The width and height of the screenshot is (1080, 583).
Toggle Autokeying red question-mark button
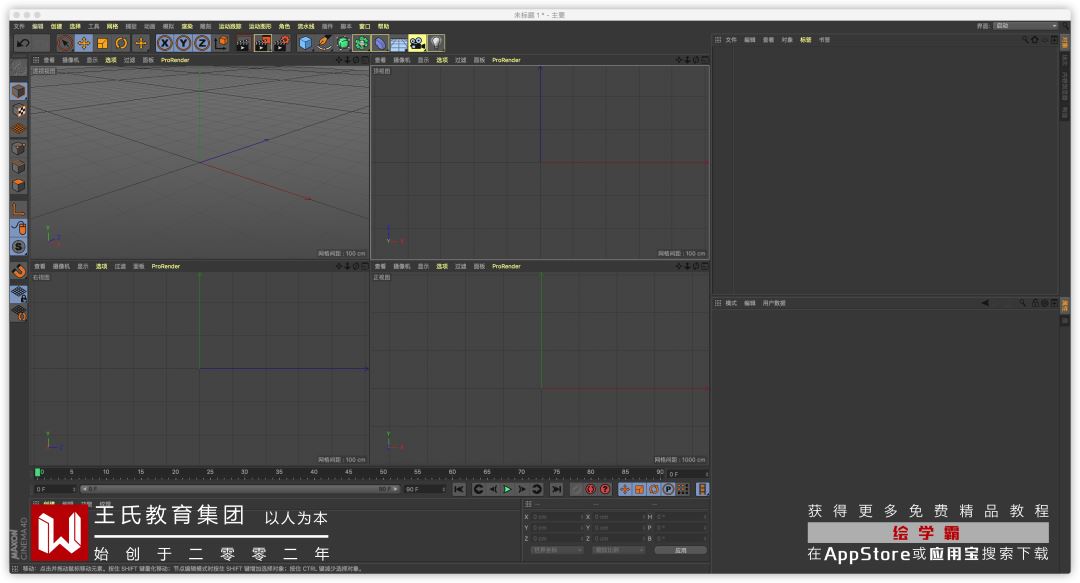click(605, 489)
